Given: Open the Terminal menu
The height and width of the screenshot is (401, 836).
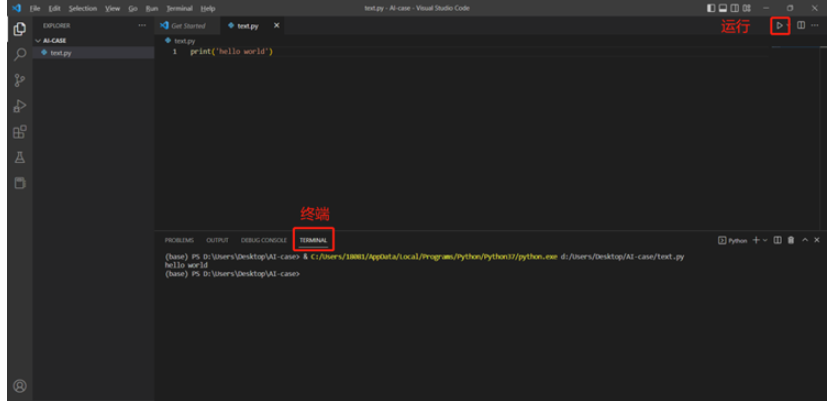Looking at the screenshot, I should tap(179, 9).
